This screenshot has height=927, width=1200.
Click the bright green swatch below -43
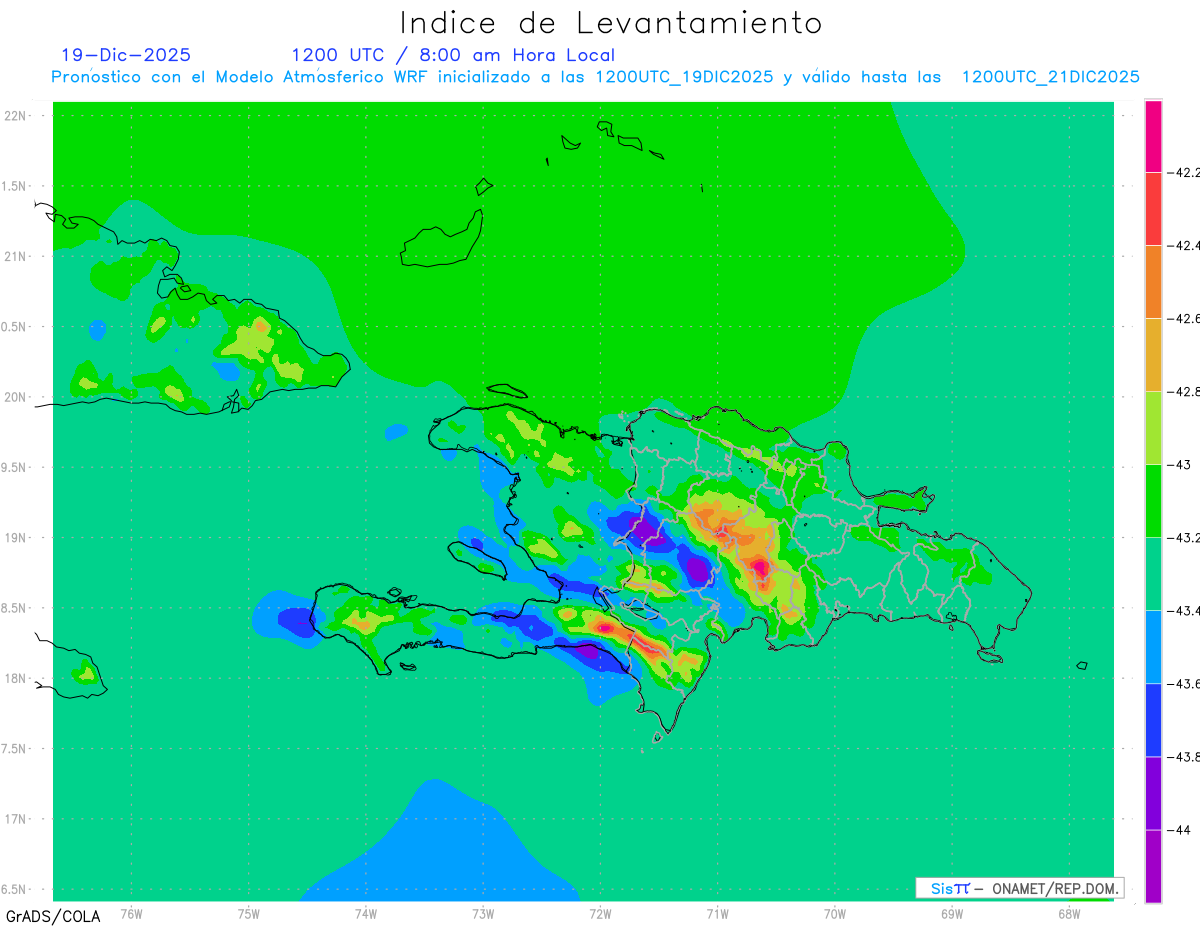click(x=1153, y=501)
